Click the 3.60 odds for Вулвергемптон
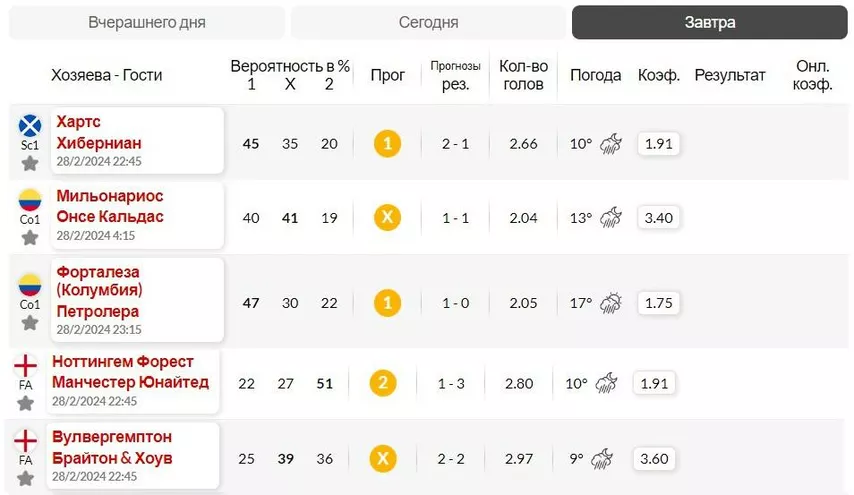Viewport: 854px width, 495px height. pyautogui.click(x=654, y=459)
